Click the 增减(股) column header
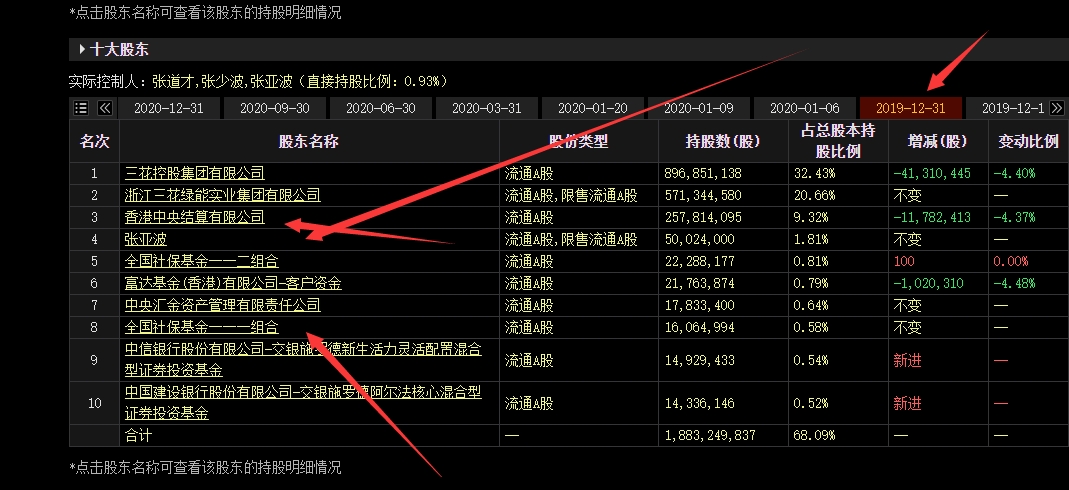1069x490 pixels. tap(938, 142)
